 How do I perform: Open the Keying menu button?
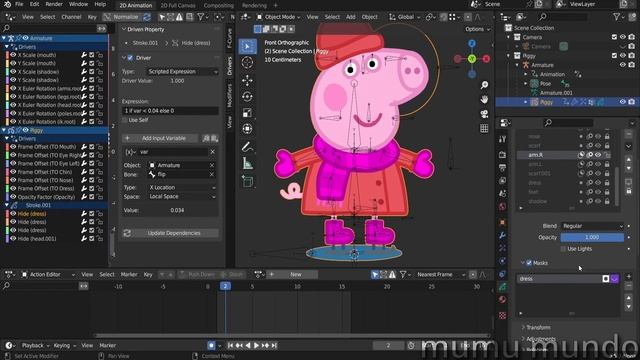pos(64,345)
